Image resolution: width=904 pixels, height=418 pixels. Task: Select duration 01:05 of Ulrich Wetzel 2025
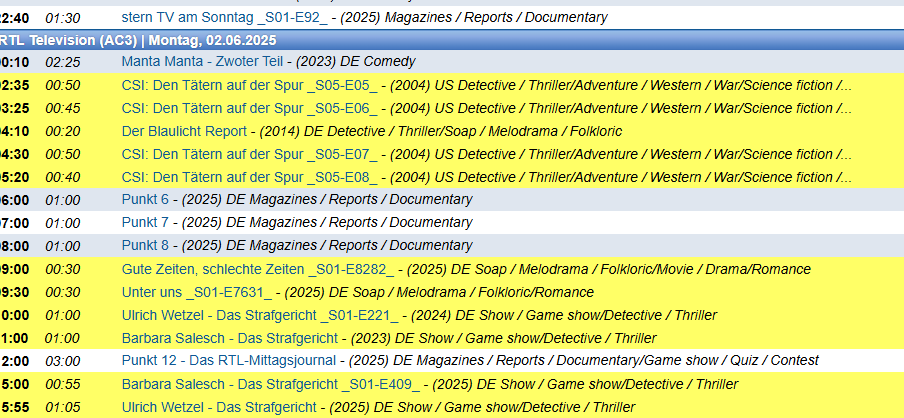point(63,408)
